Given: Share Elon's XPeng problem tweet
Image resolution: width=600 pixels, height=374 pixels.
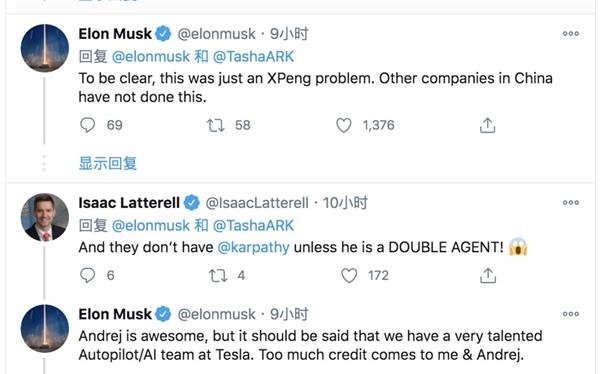Looking at the screenshot, I should tap(487, 125).
